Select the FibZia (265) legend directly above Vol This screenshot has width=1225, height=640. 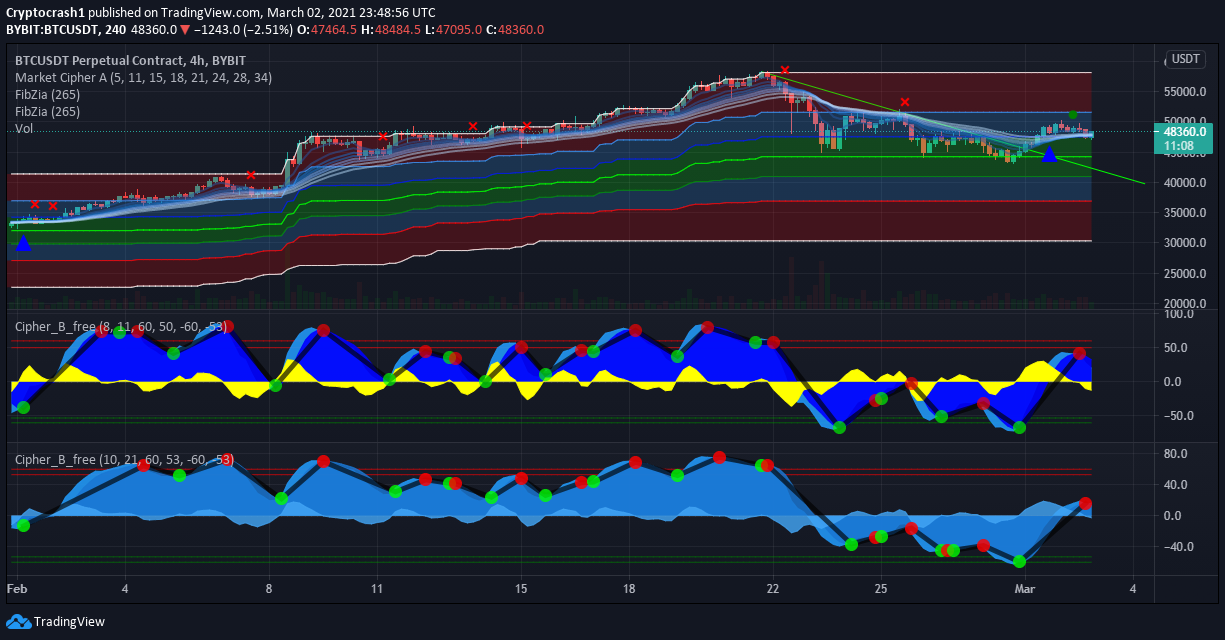pos(47,111)
